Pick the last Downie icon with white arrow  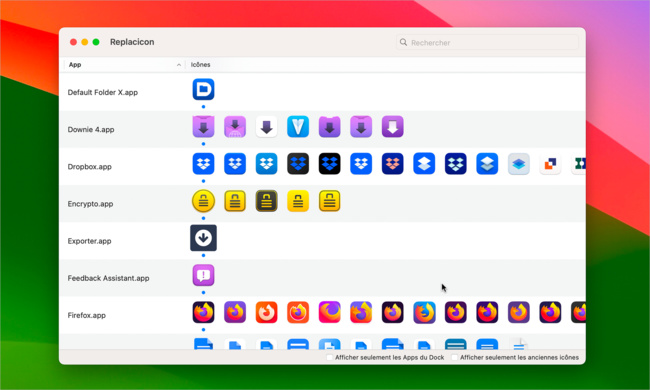tap(392, 126)
